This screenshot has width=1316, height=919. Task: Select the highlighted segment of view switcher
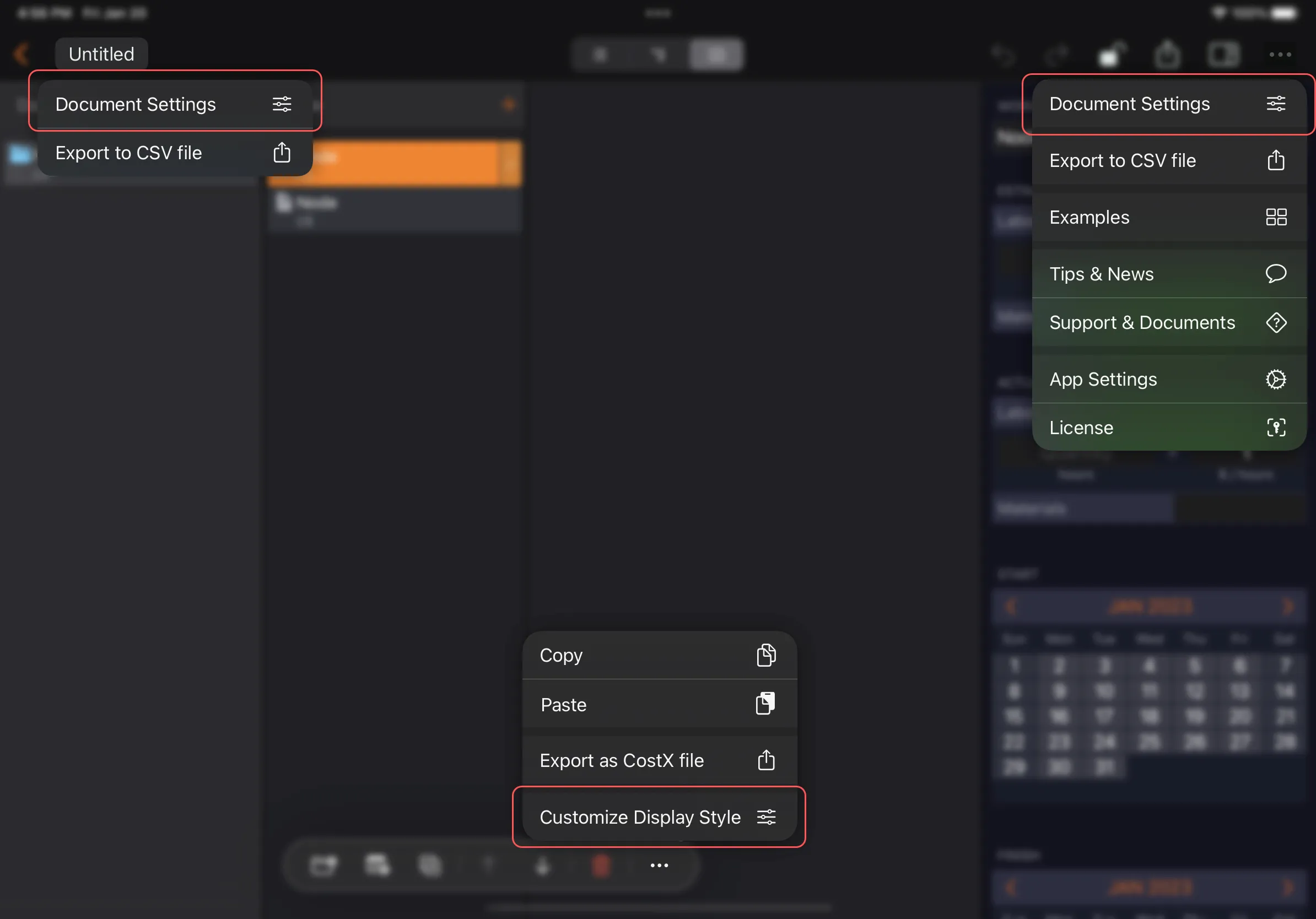click(x=716, y=55)
